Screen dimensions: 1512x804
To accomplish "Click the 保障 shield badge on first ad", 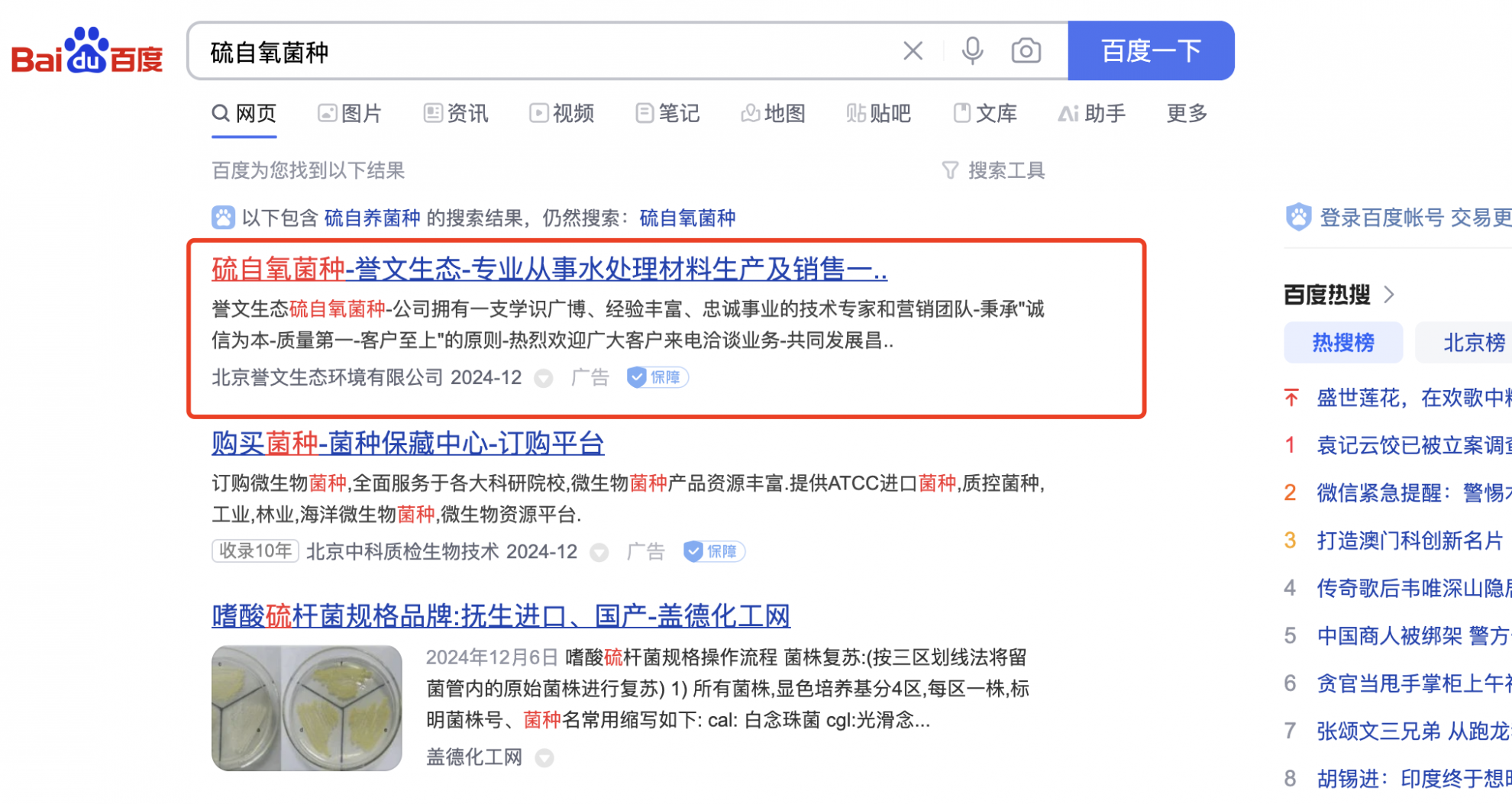I will tap(657, 377).
